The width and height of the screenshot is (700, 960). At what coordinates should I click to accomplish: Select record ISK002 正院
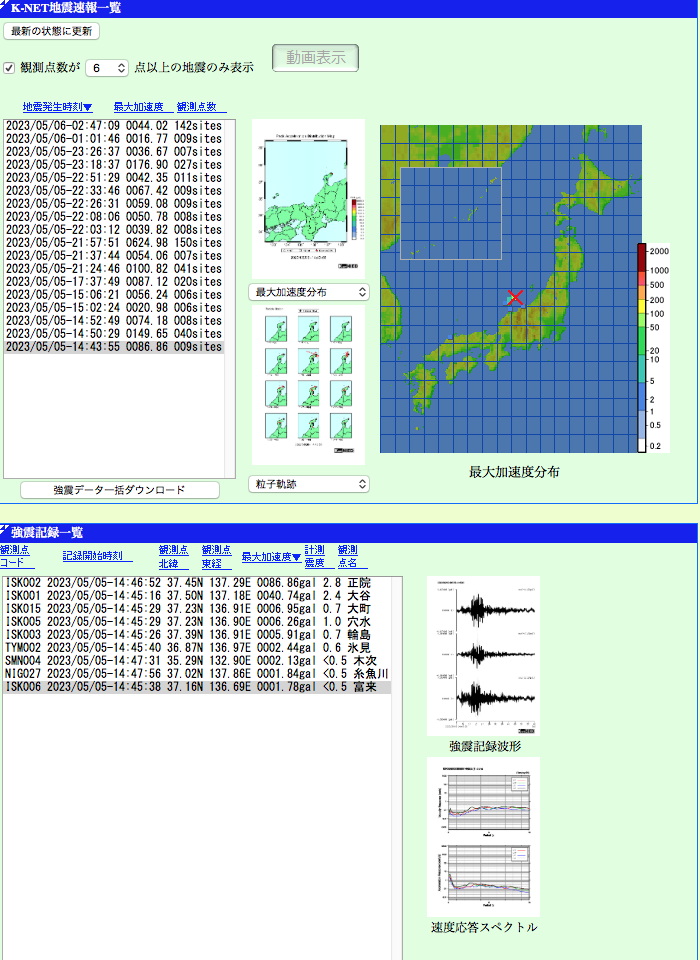(x=197, y=582)
